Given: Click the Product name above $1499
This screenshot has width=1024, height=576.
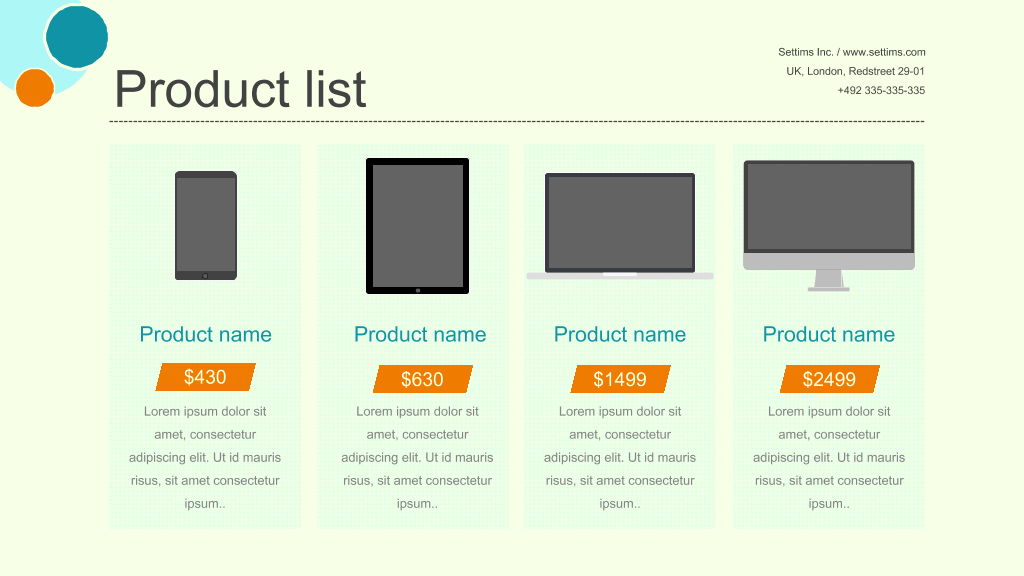Looking at the screenshot, I should [x=620, y=334].
